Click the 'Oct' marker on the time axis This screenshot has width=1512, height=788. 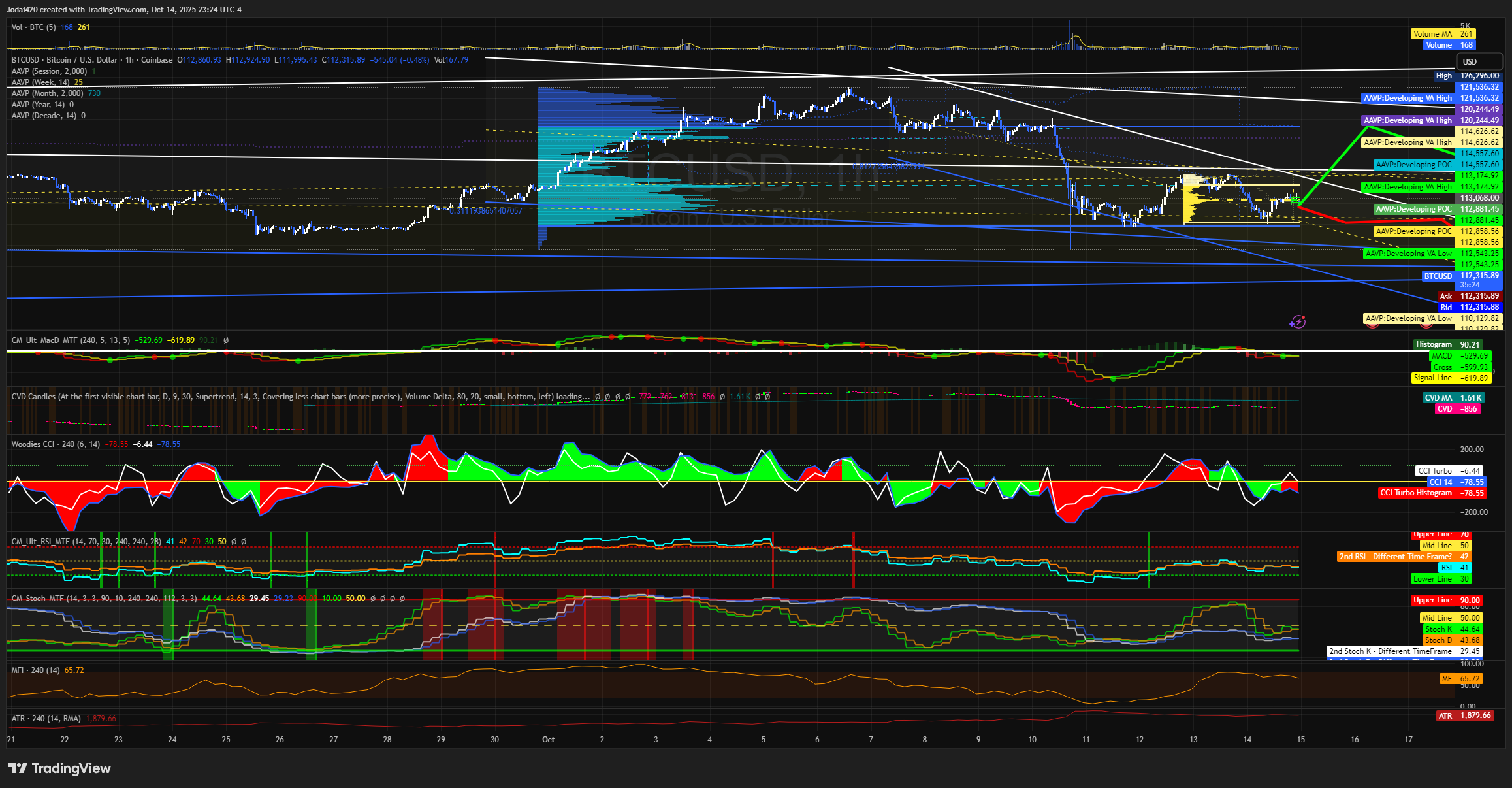pyautogui.click(x=549, y=740)
